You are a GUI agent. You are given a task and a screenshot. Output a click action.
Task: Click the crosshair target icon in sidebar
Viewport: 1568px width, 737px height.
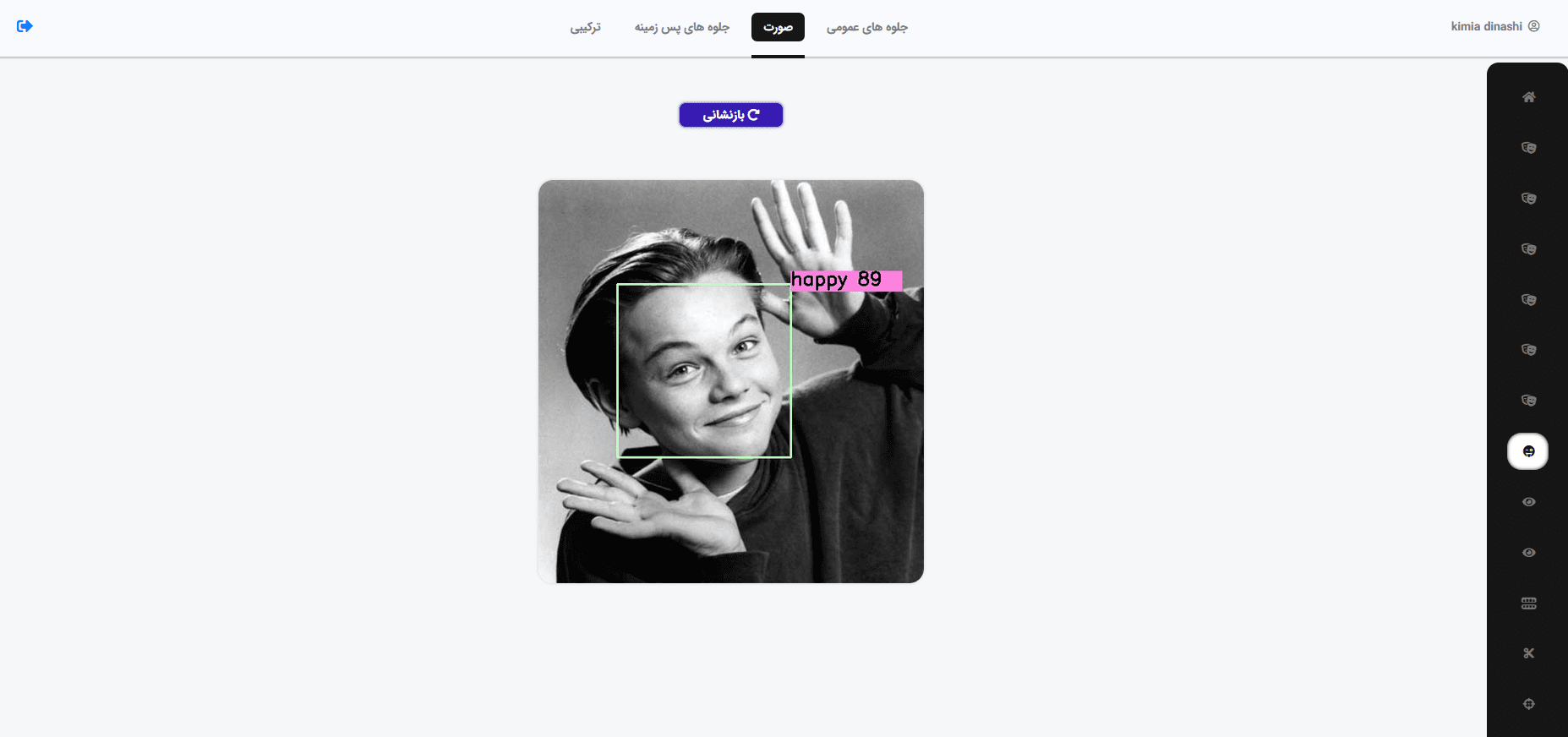coord(1528,704)
